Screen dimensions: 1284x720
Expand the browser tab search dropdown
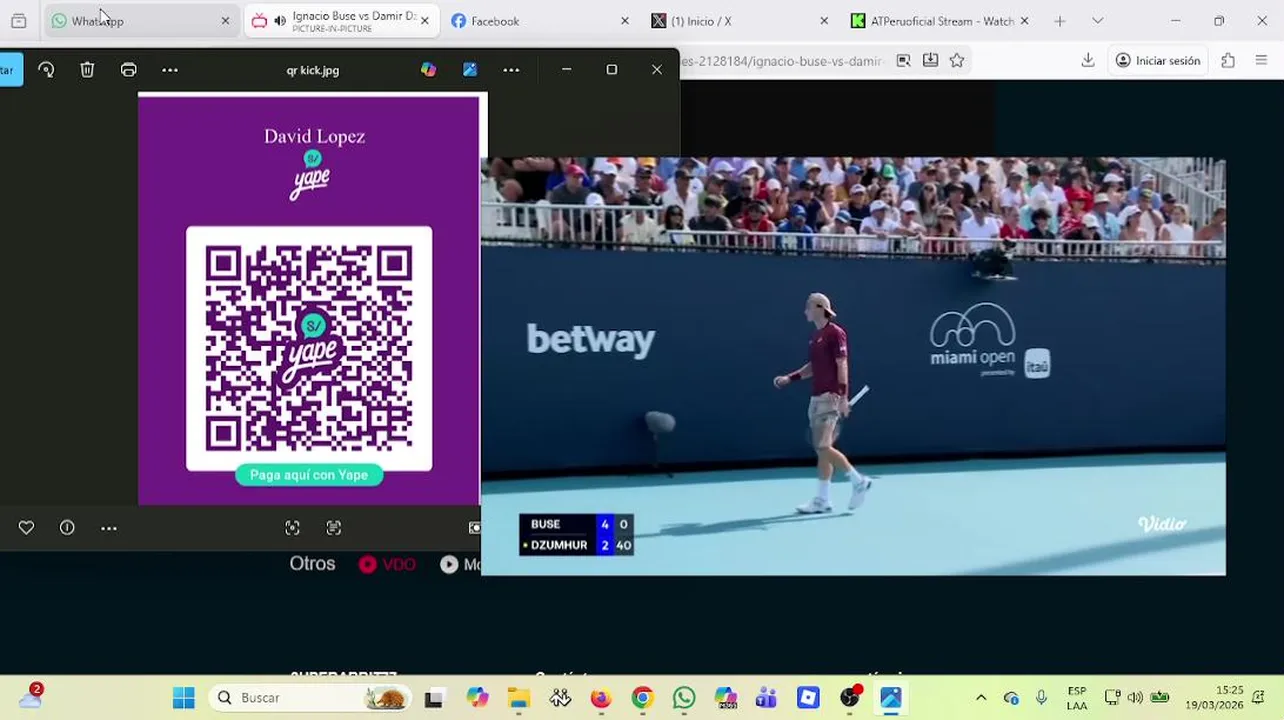1097,21
